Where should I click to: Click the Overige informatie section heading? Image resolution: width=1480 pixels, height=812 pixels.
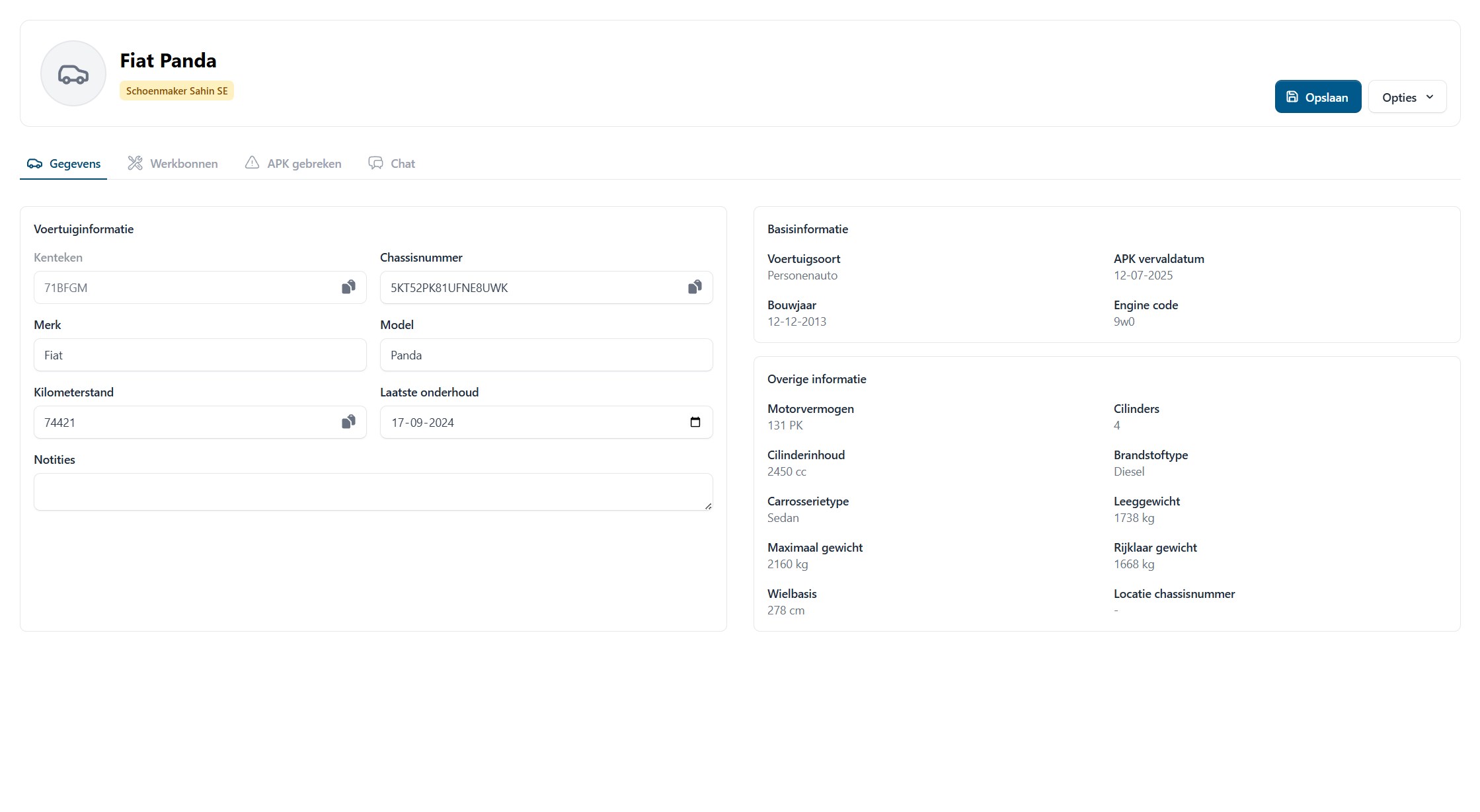point(817,379)
